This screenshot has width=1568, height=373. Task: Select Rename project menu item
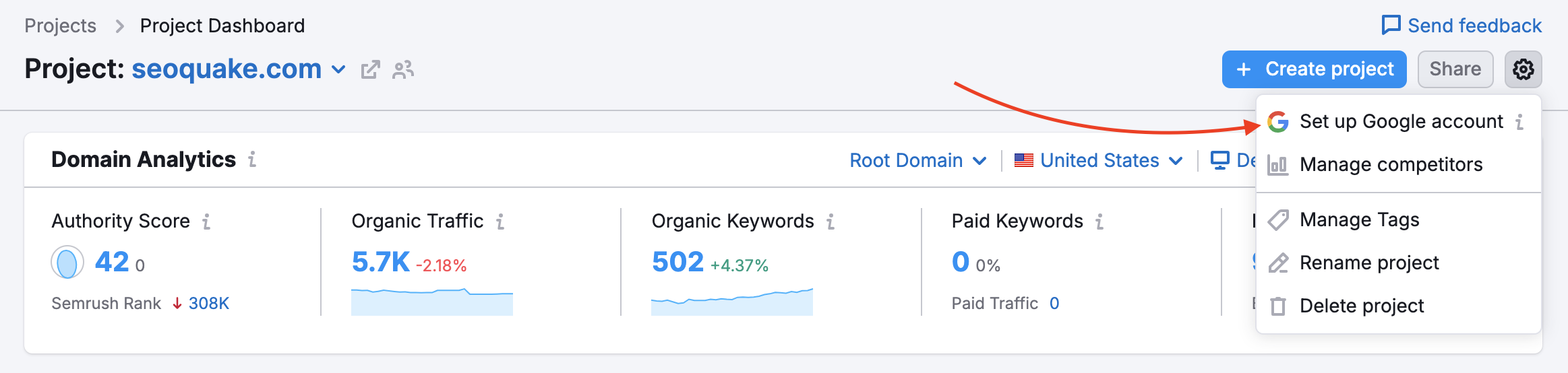tap(1399, 263)
